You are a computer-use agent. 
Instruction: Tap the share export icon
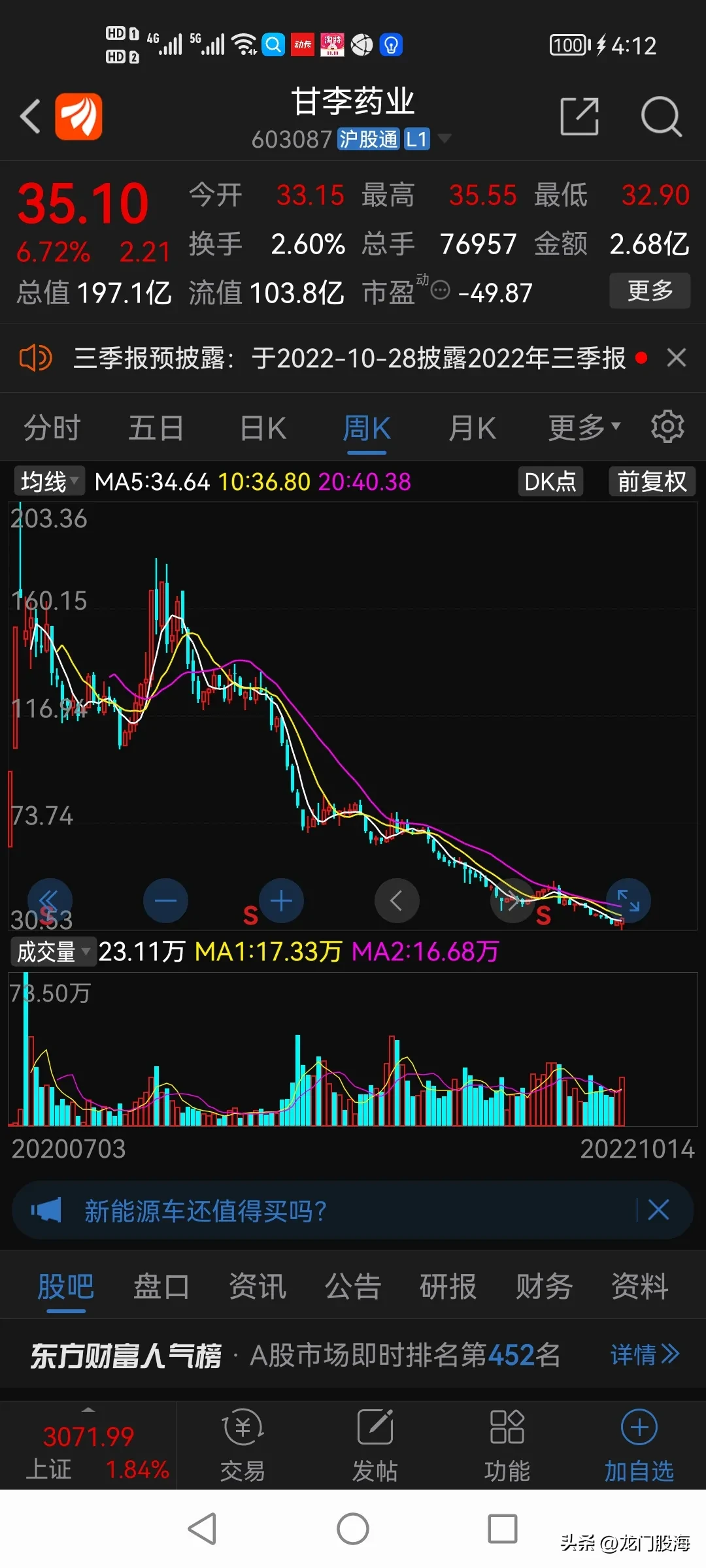click(x=580, y=116)
